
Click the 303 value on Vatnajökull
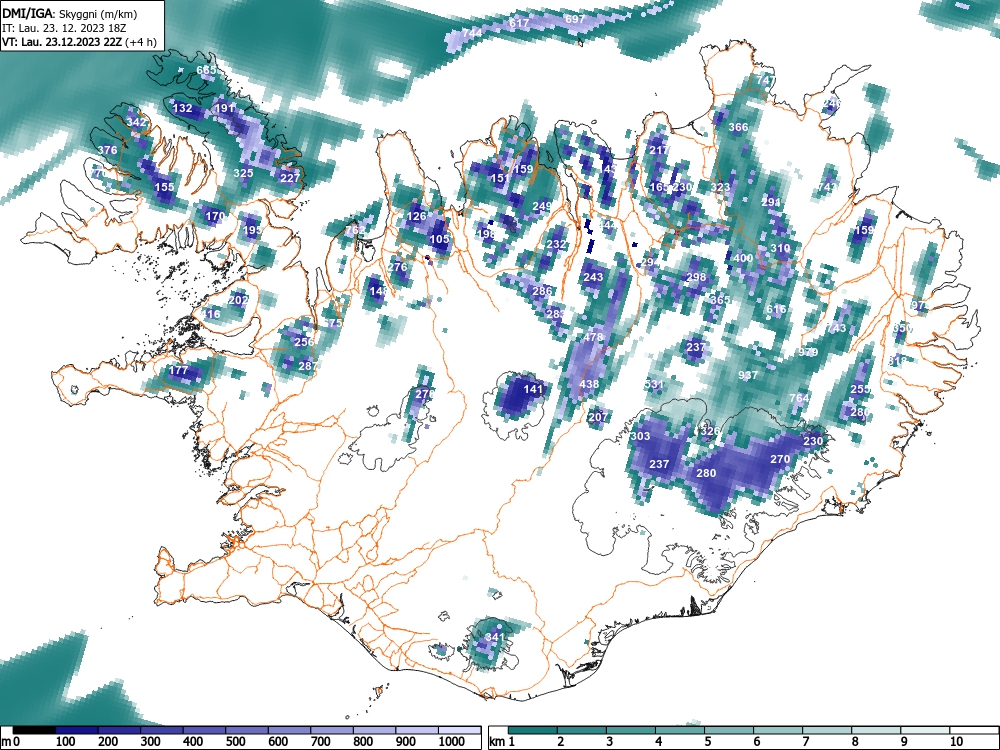click(640, 436)
